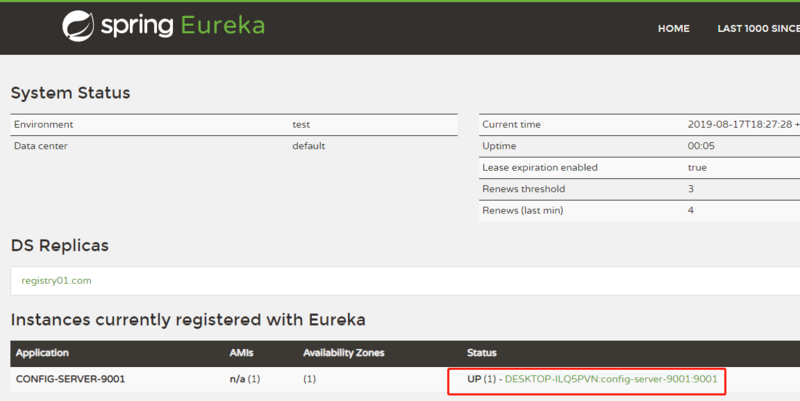Click the System Status heading

70,93
